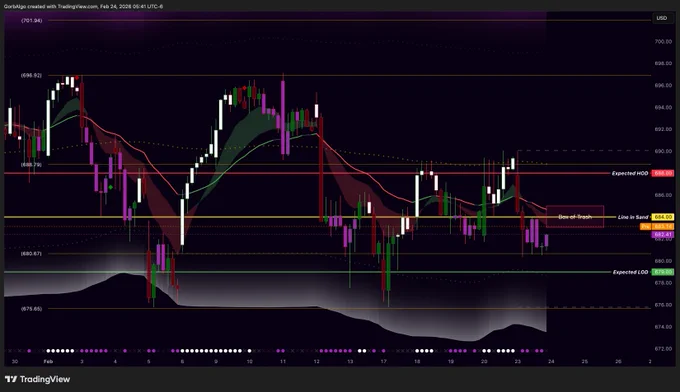This screenshot has height=392, width=680.
Task: Click the green 679.00 price tag
Action: pos(663,272)
